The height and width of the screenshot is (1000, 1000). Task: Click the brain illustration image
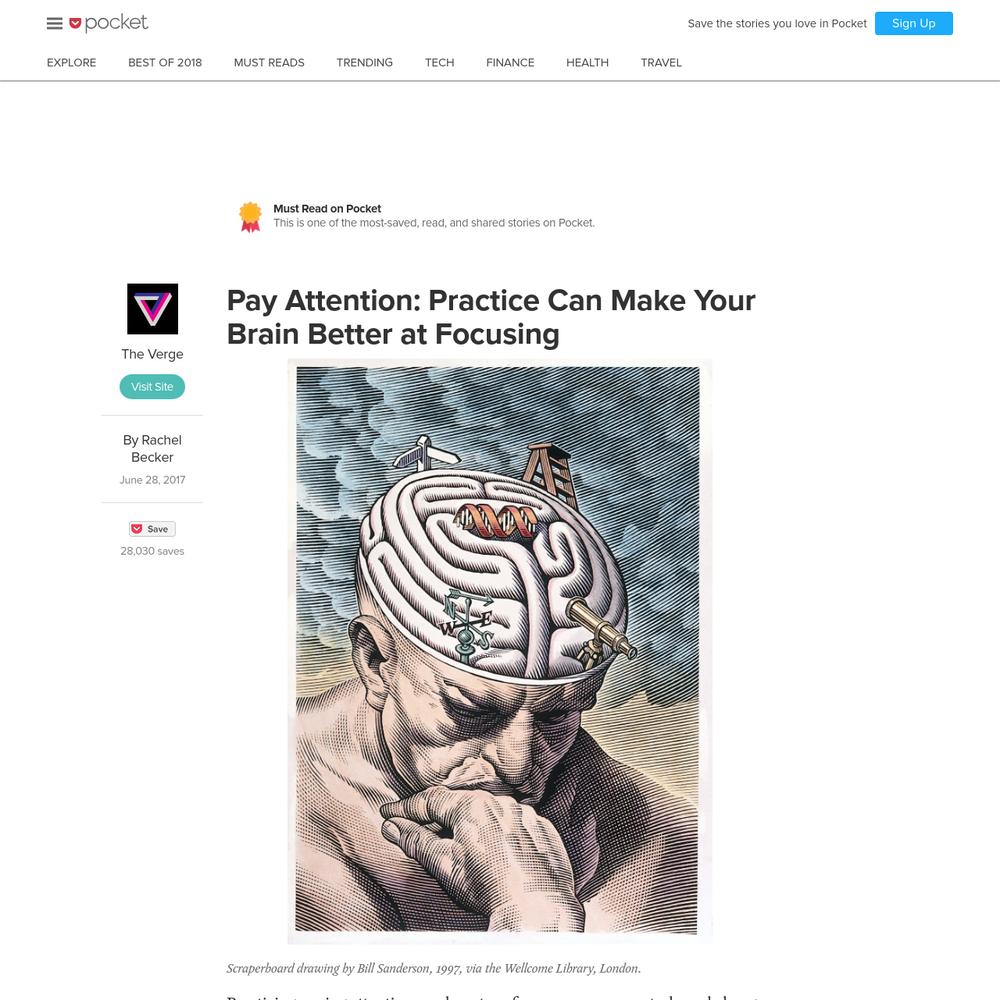(x=499, y=651)
